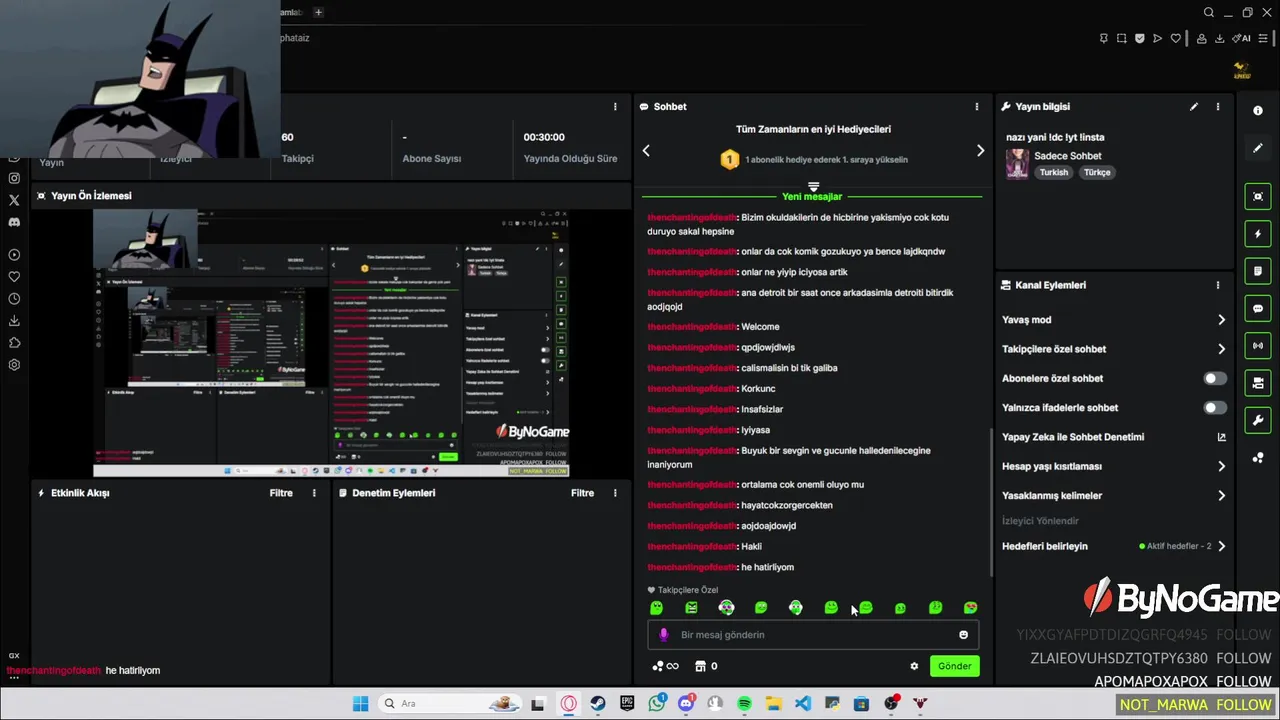Open sidebar settings gear icon
The image size is (1280, 720).
[x=14, y=365]
